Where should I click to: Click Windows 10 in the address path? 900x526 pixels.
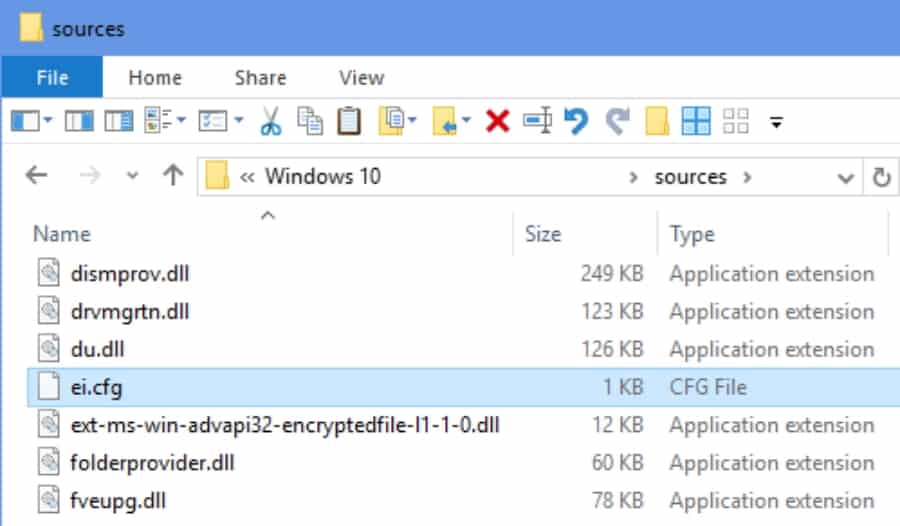(323, 176)
